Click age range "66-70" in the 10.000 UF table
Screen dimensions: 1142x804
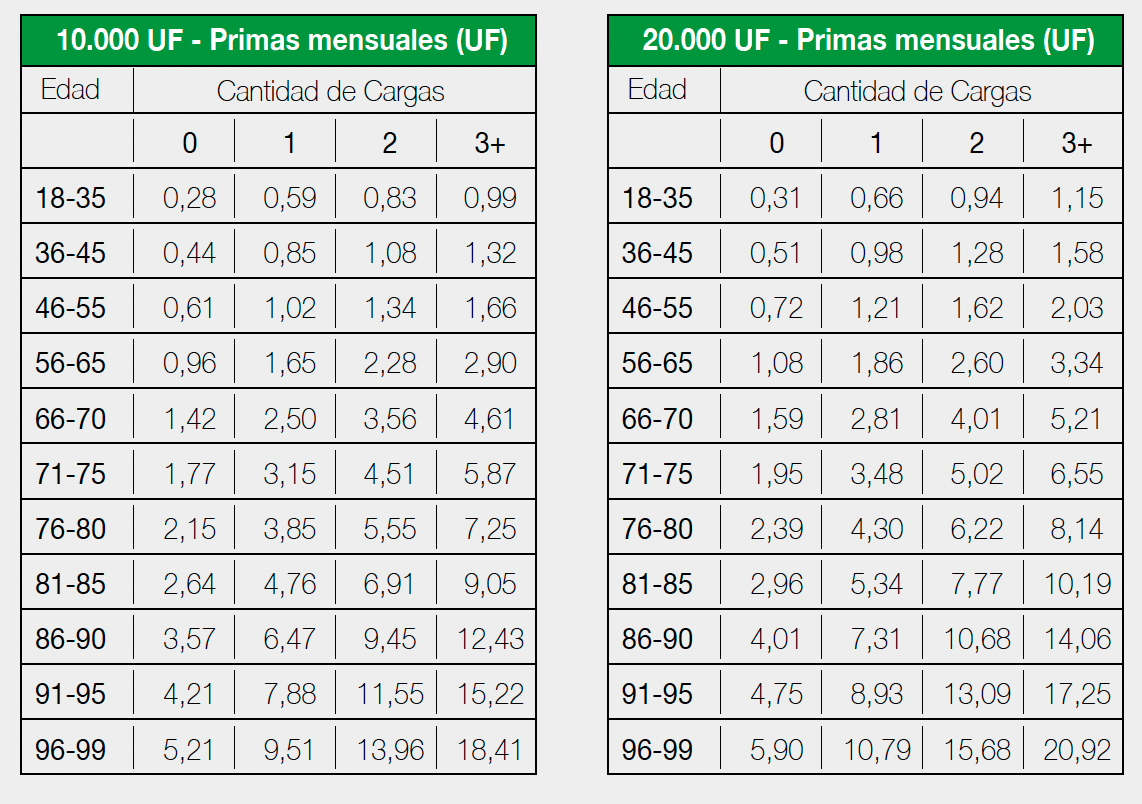pos(70,419)
